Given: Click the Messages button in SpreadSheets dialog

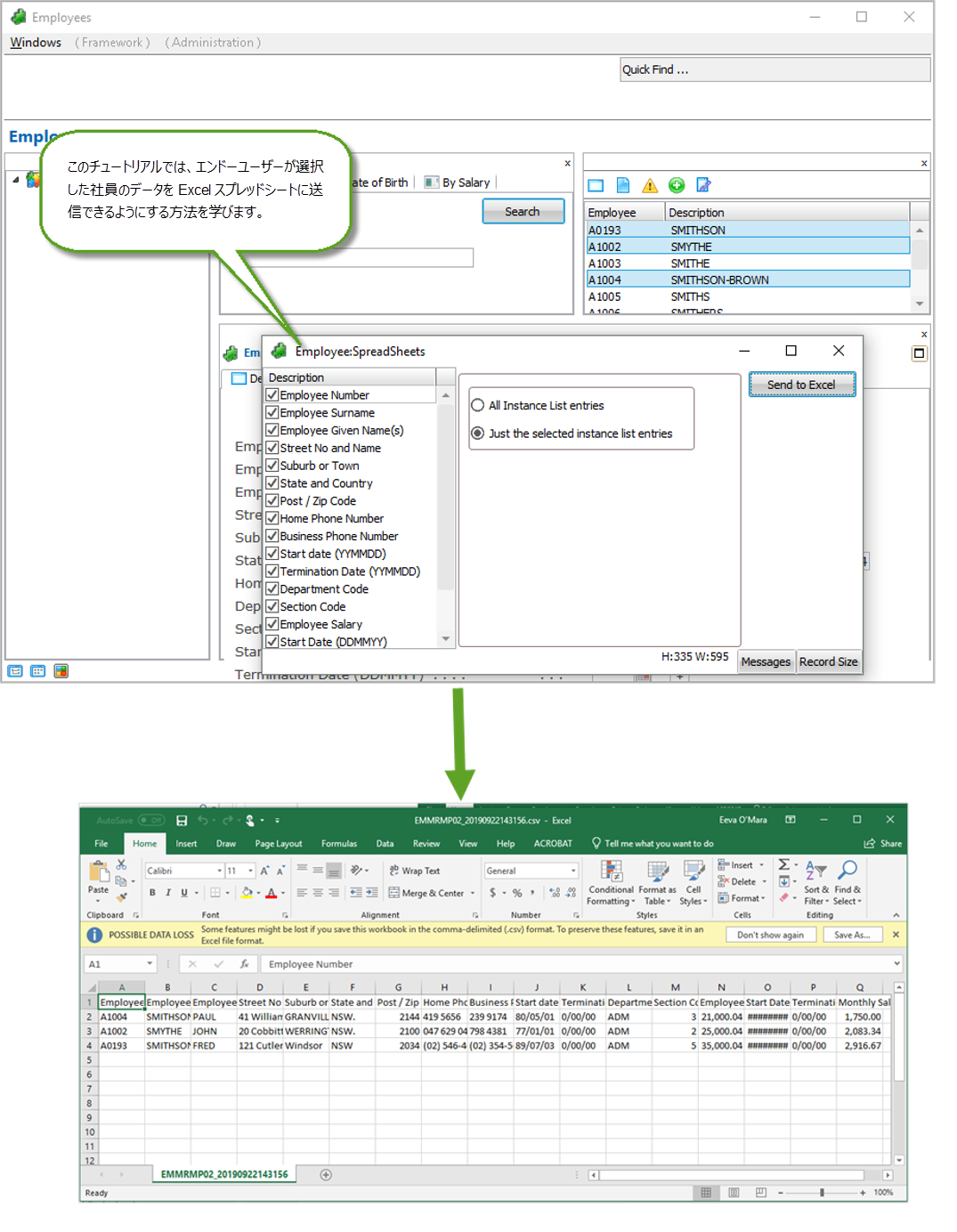Looking at the screenshot, I should (766, 661).
